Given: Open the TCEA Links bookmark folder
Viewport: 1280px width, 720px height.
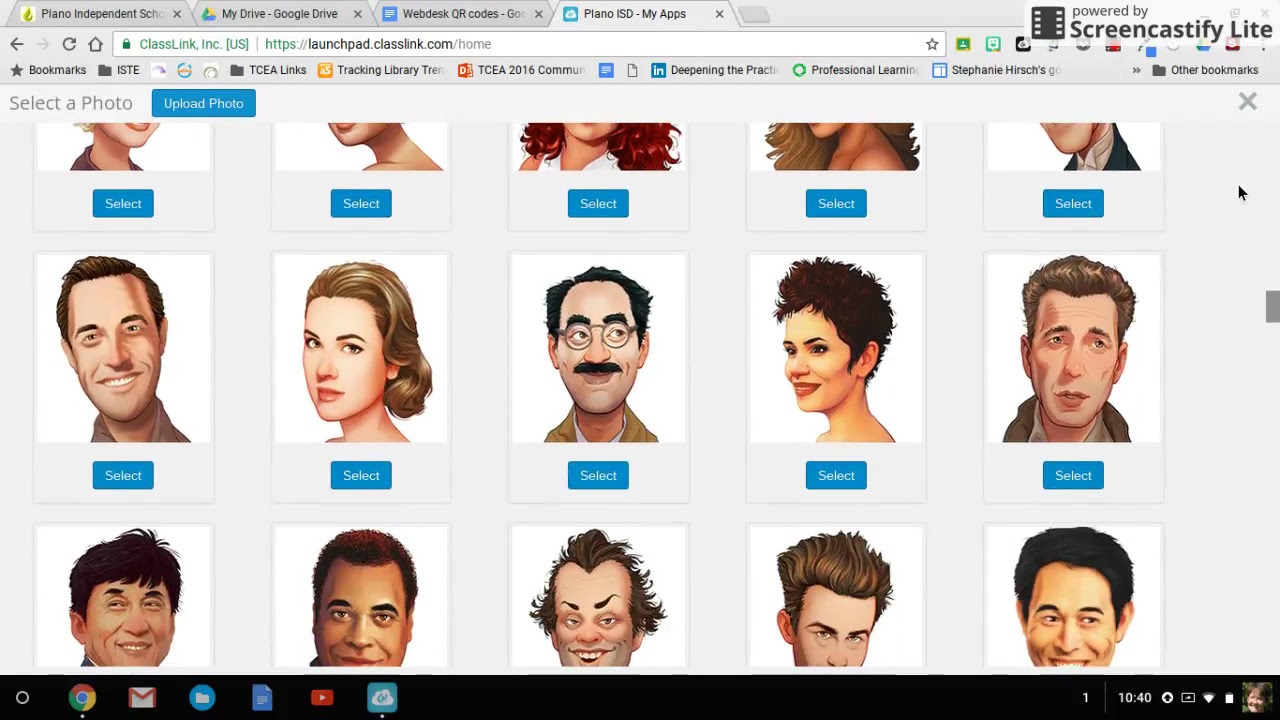Looking at the screenshot, I should 268,70.
